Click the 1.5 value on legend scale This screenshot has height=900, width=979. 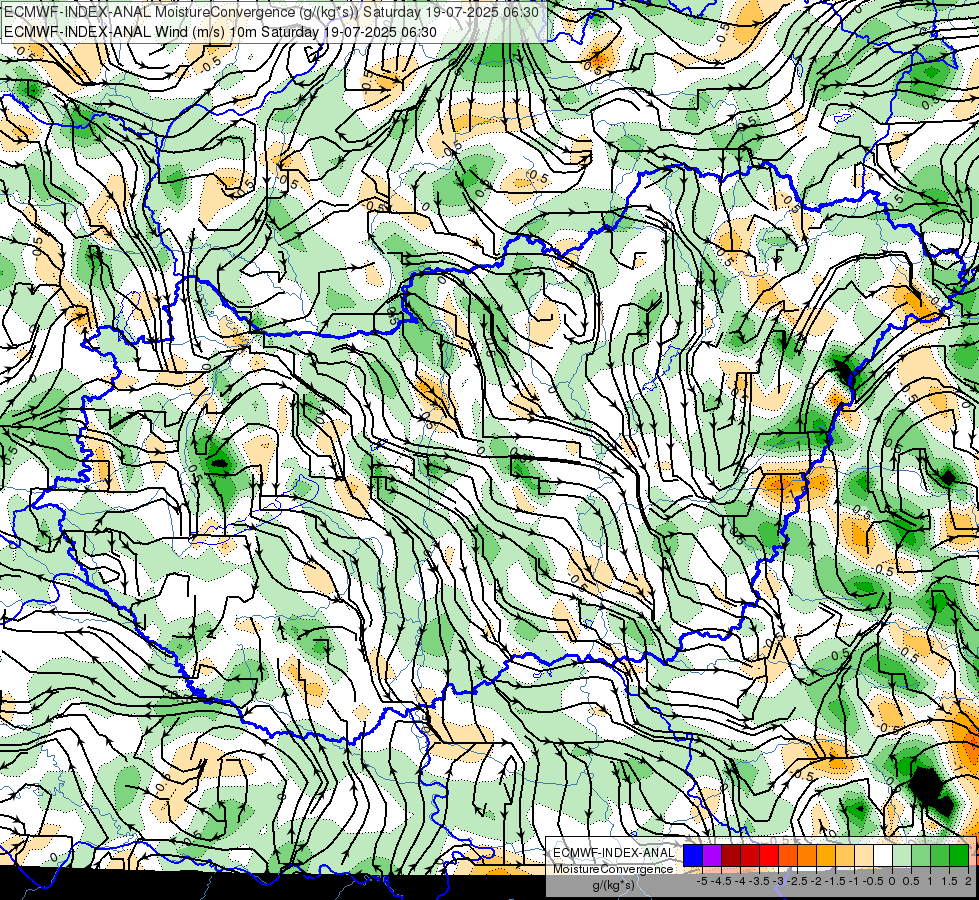(950, 881)
